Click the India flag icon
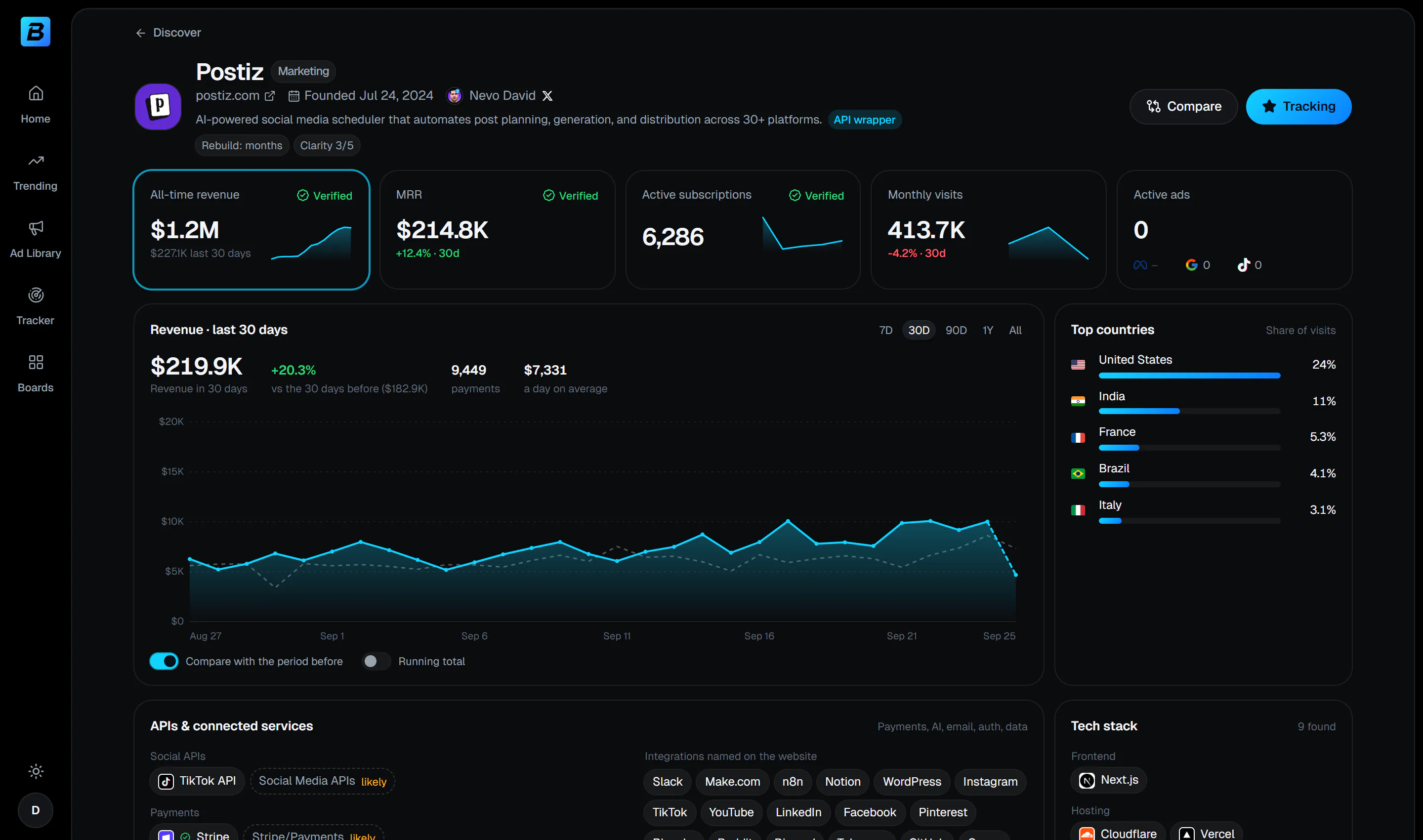This screenshot has height=840, width=1423. pyautogui.click(x=1078, y=401)
